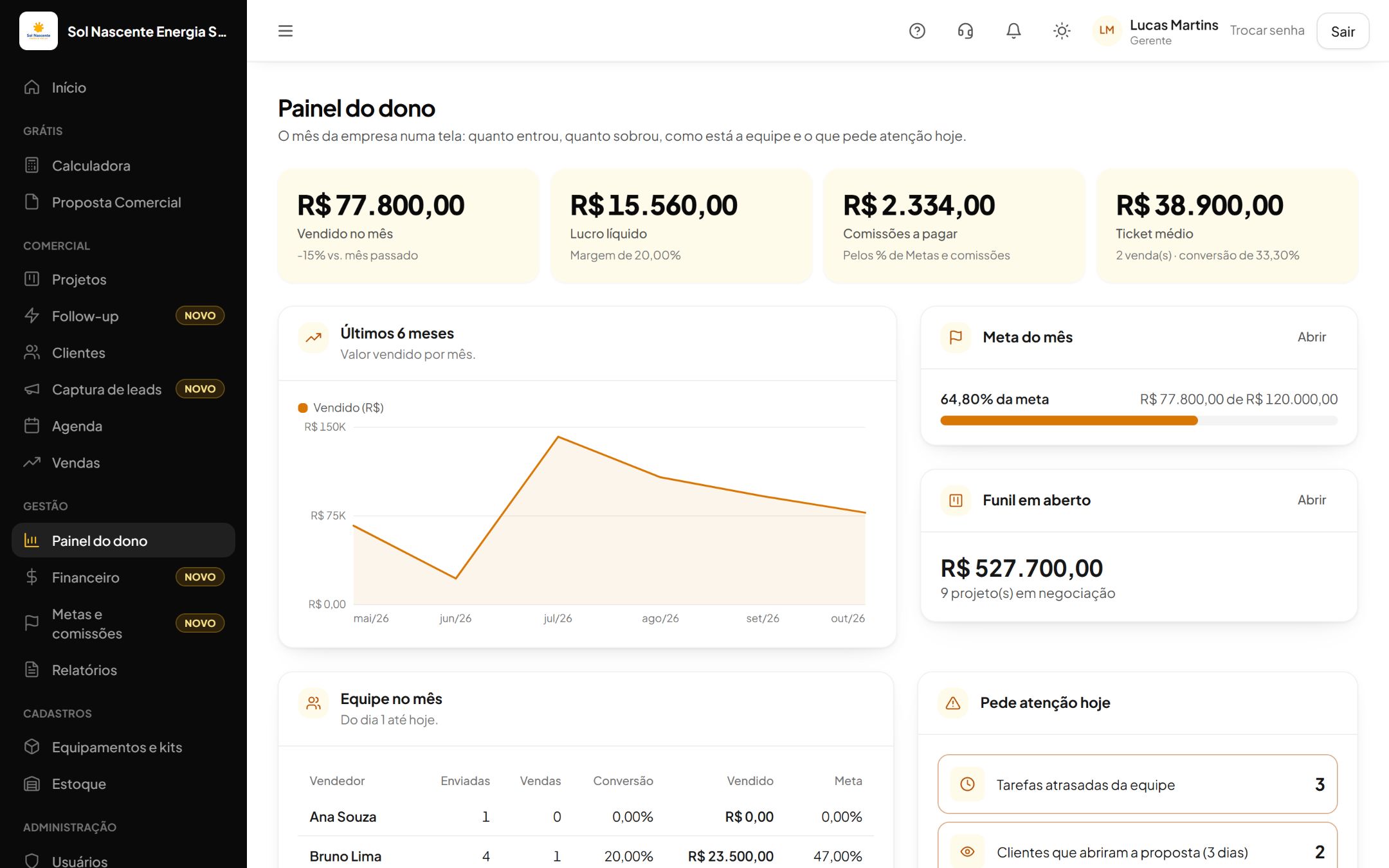
Task: Open Calculadora from the sidebar
Action: [x=123, y=166]
